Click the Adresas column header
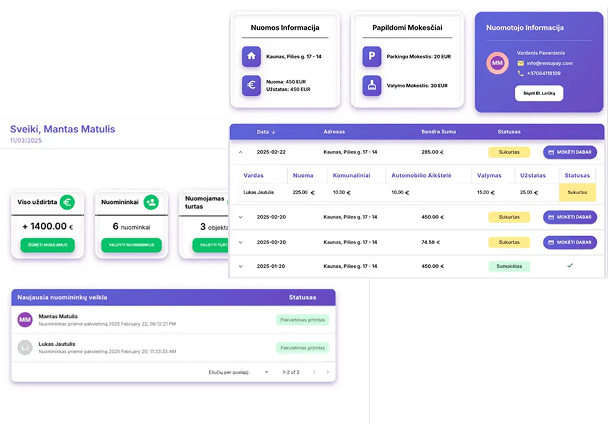The width and height of the screenshot is (612, 424). click(x=334, y=132)
